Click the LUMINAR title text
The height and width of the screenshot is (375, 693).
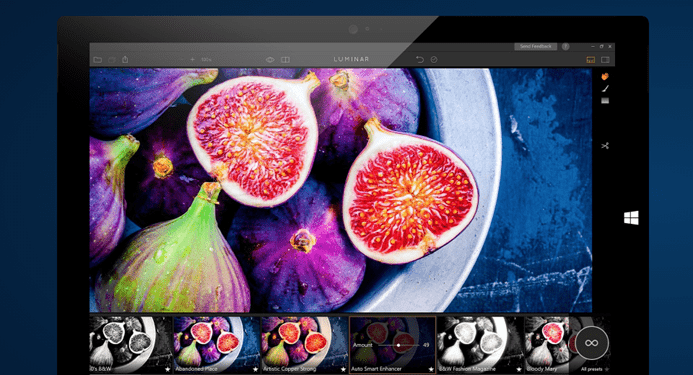351,59
